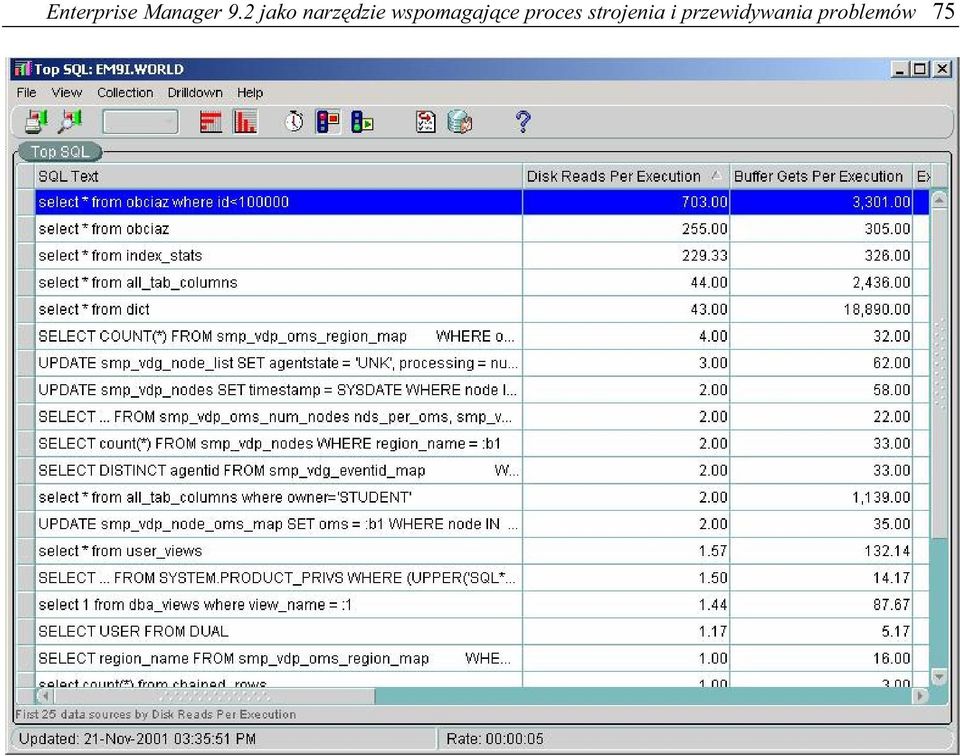Click horizontal scrollbar right arrow

[x=920, y=695]
